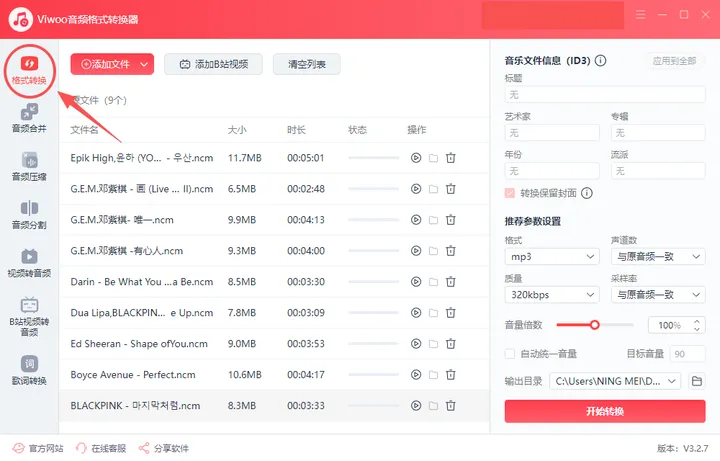Open the 质量 320kbps dropdown
The image size is (720, 461).
tap(552, 295)
